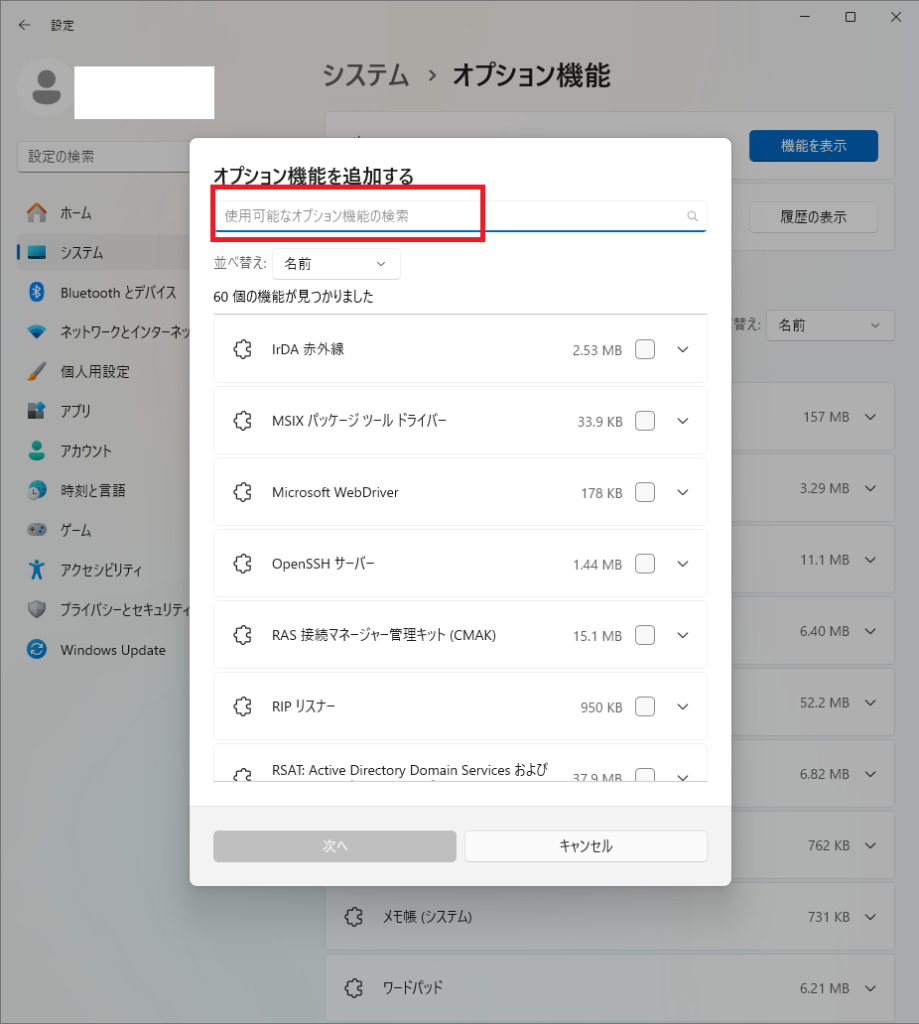Expand the ワードパッド 6.21 MB row chevron
Image resolution: width=919 pixels, height=1024 pixels.
coord(870,988)
